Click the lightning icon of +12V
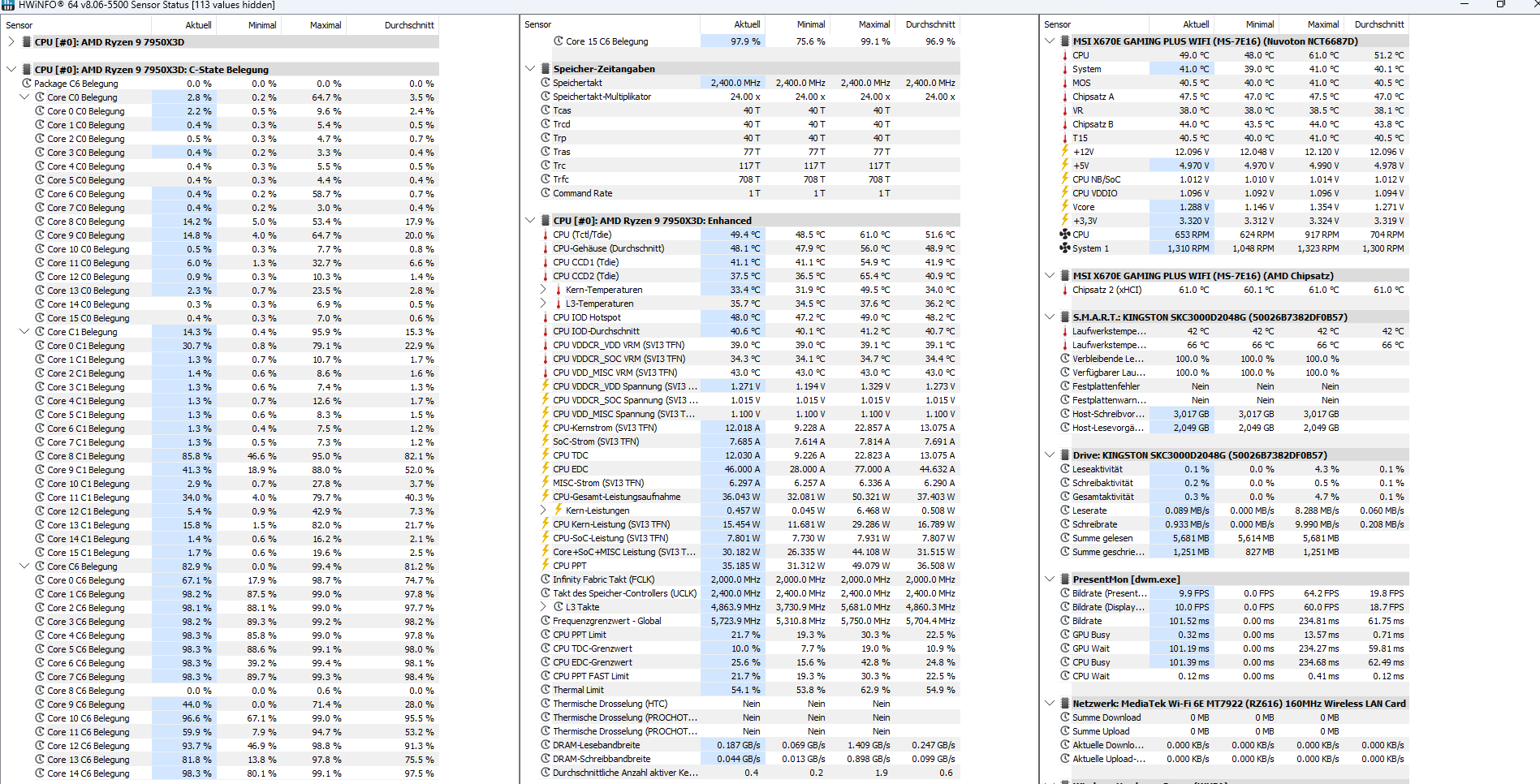The height and width of the screenshot is (784, 1540). click(x=1065, y=151)
